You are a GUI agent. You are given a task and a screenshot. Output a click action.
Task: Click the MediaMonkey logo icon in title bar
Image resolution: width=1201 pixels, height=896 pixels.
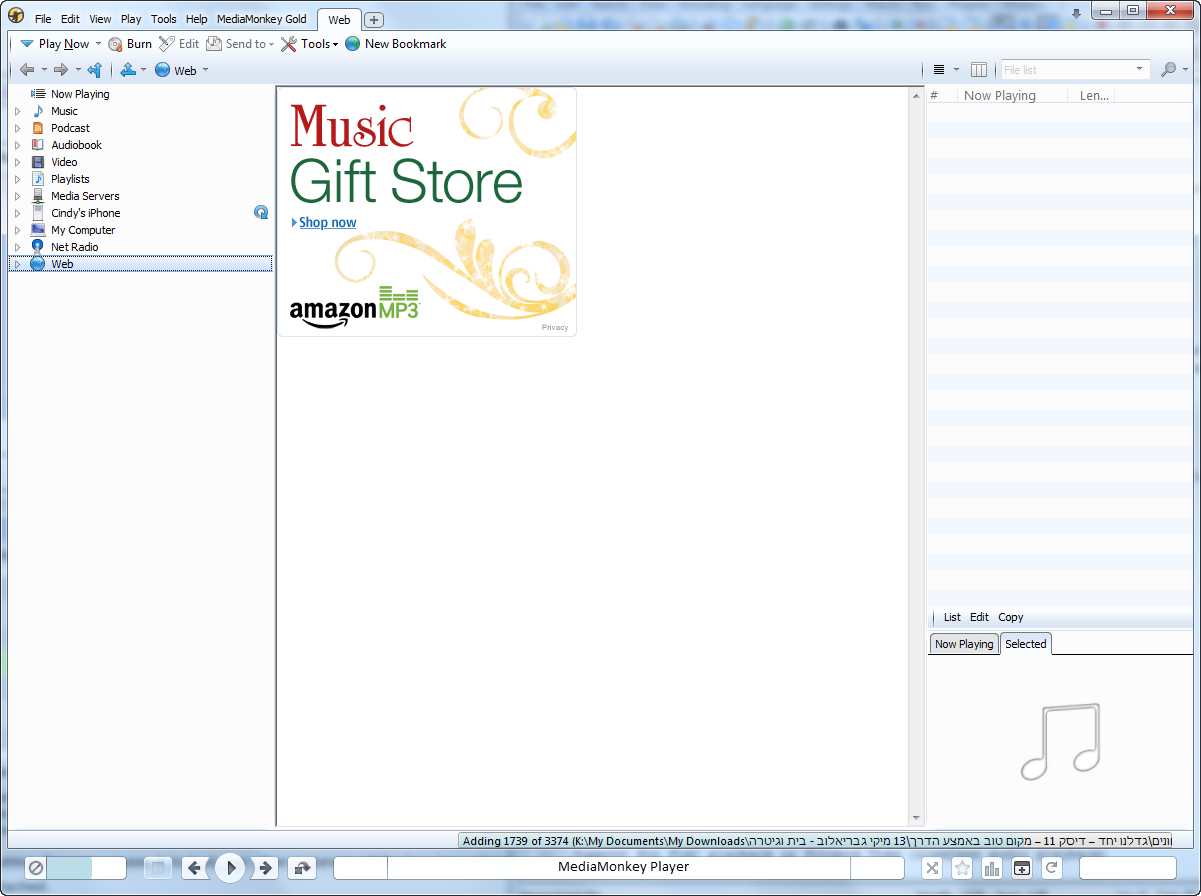pyautogui.click(x=16, y=17)
